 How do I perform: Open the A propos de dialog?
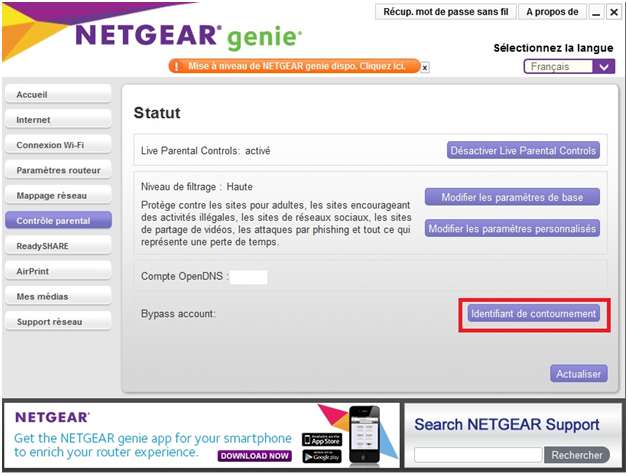552,12
